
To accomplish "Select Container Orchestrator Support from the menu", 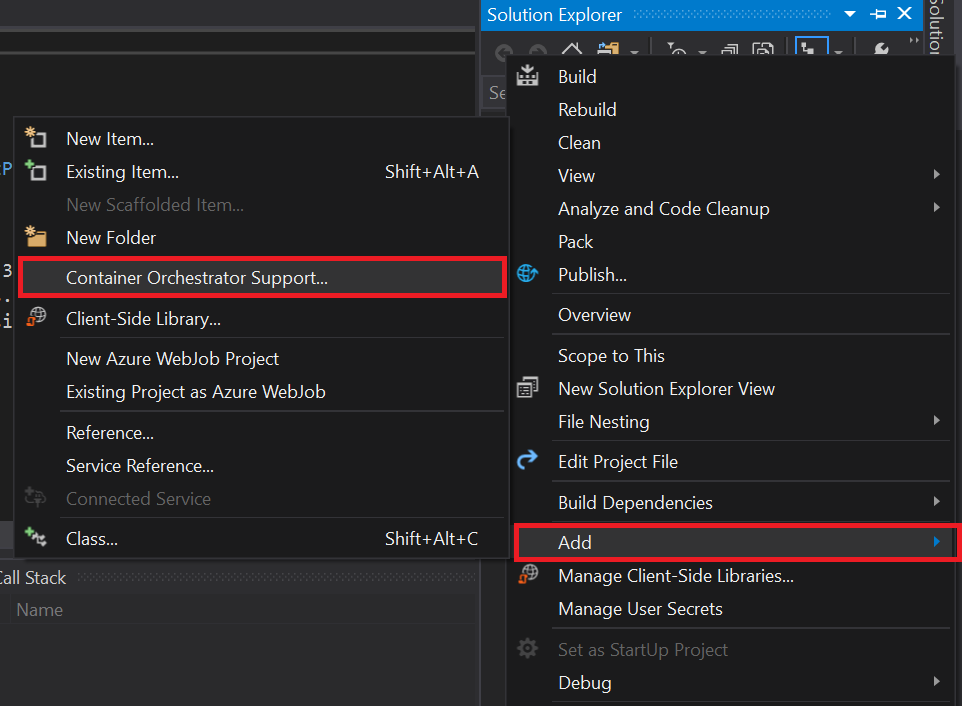I will [x=196, y=277].
